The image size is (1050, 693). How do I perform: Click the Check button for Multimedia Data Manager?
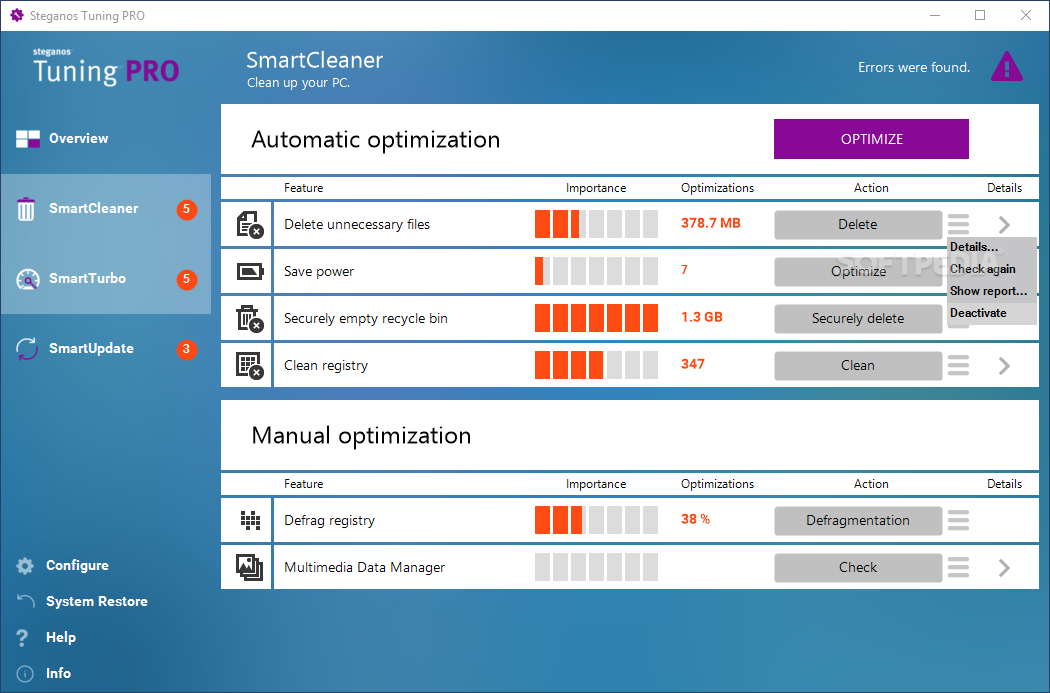858,567
